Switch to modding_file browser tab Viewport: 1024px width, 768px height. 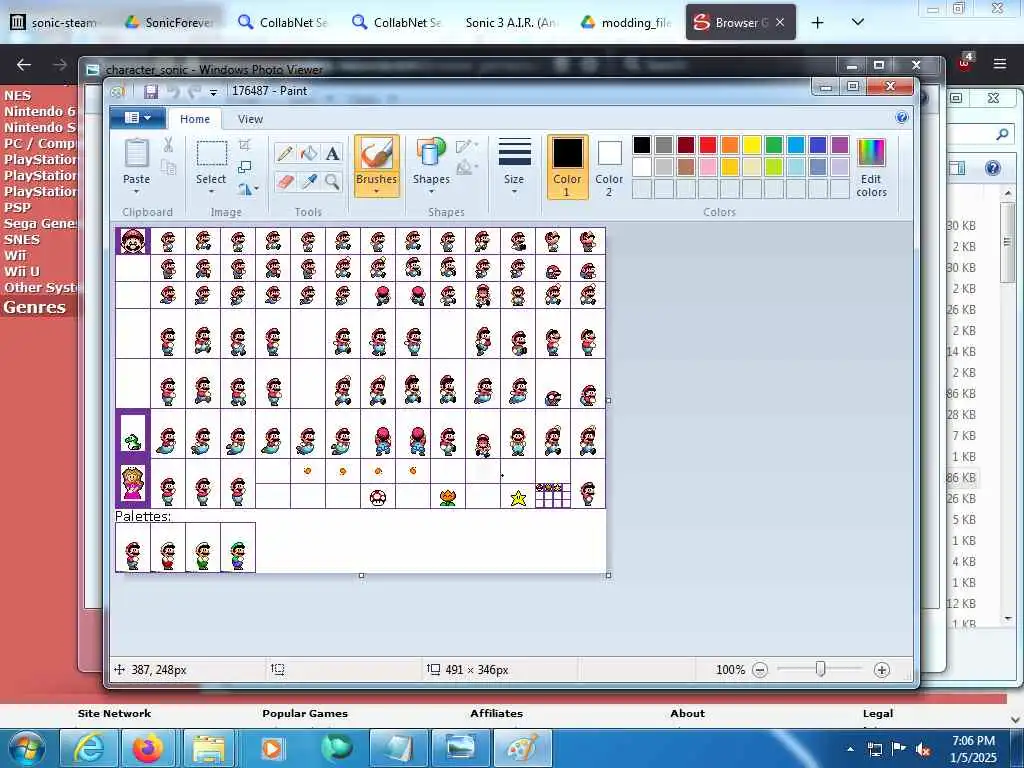click(x=627, y=22)
